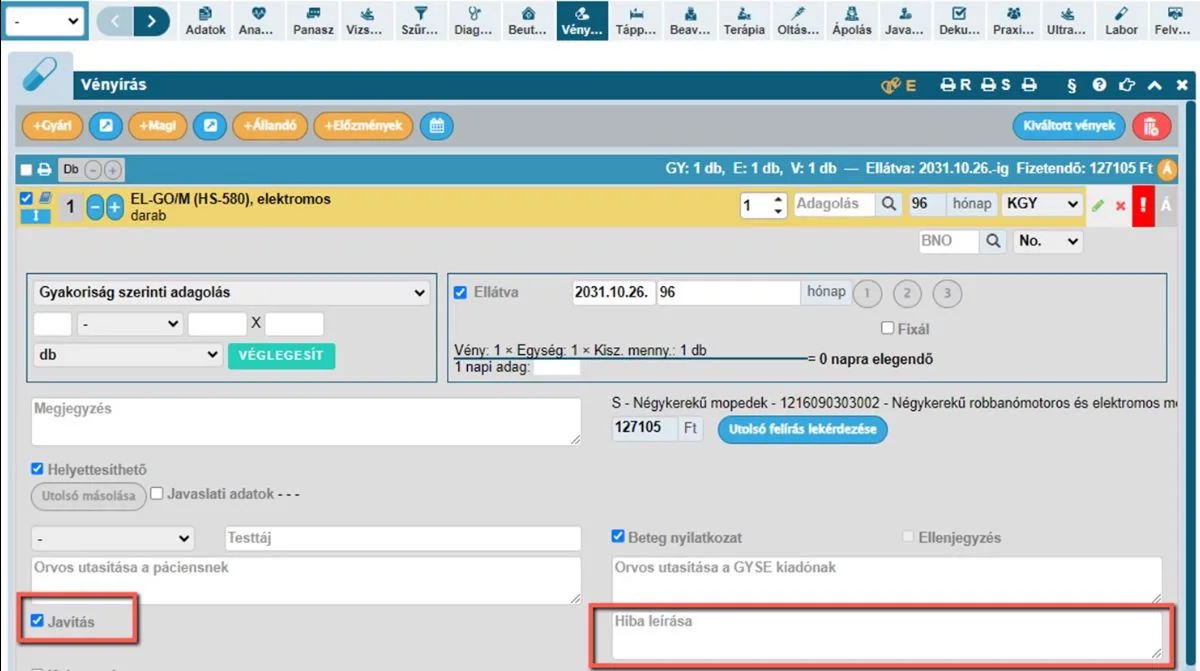Click Utolsó felírás lekérdezése button
This screenshot has width=1200, height=671.
click(802, 429)
